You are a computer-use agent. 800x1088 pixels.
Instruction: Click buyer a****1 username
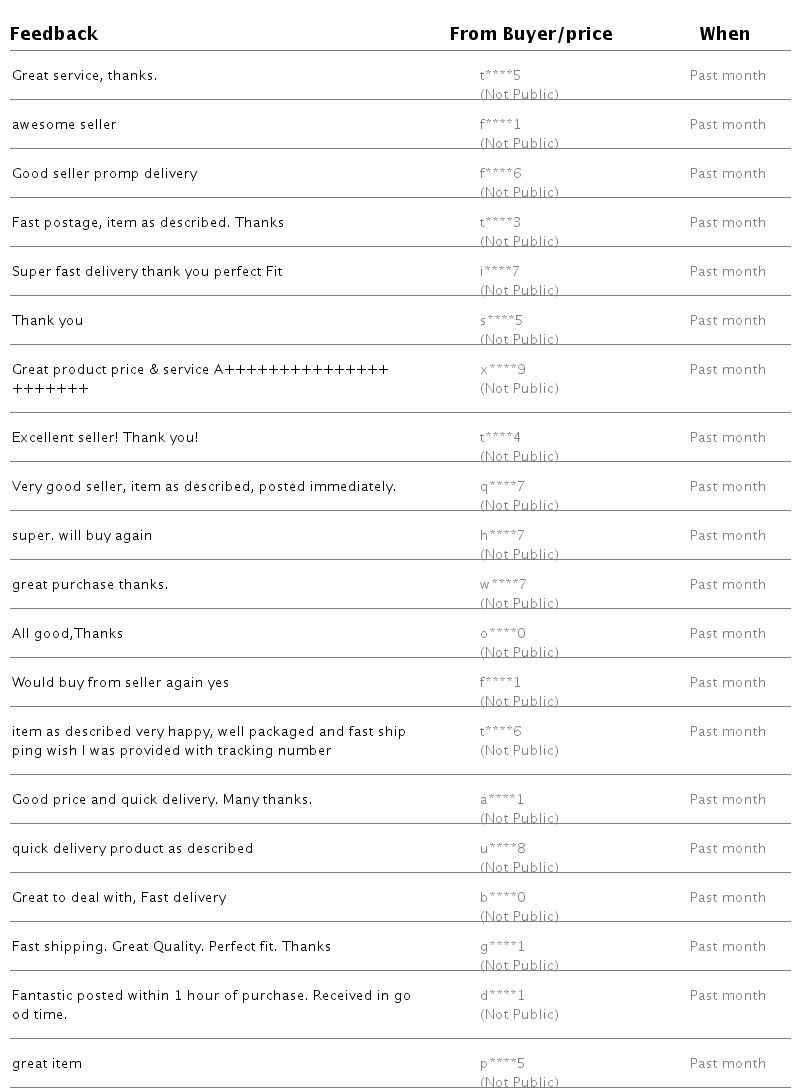pos(502,799)
